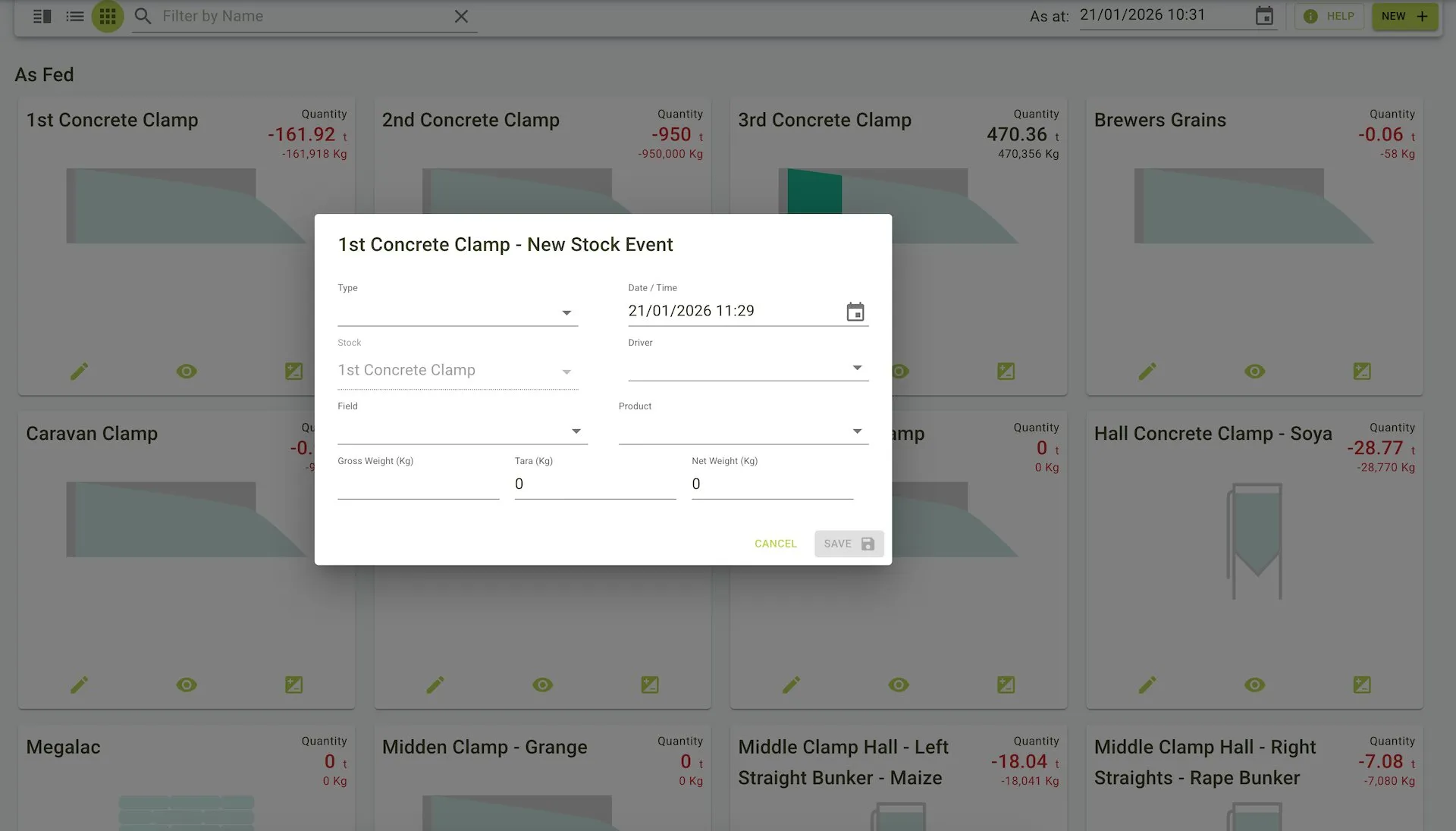The width and height of the screenshot is (1456, 831).
Task: Click the 3rd Concrete Clamp title
Action: point(824,120)
